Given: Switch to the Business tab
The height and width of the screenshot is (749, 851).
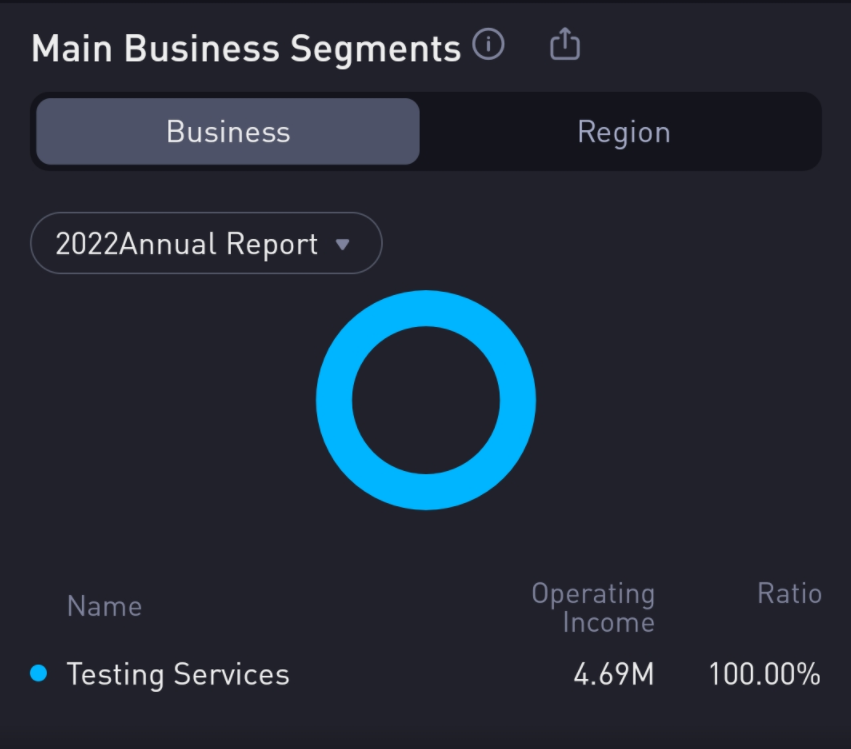Looking at the screenshot, I should pyautogui.click(x=228, y=132).
